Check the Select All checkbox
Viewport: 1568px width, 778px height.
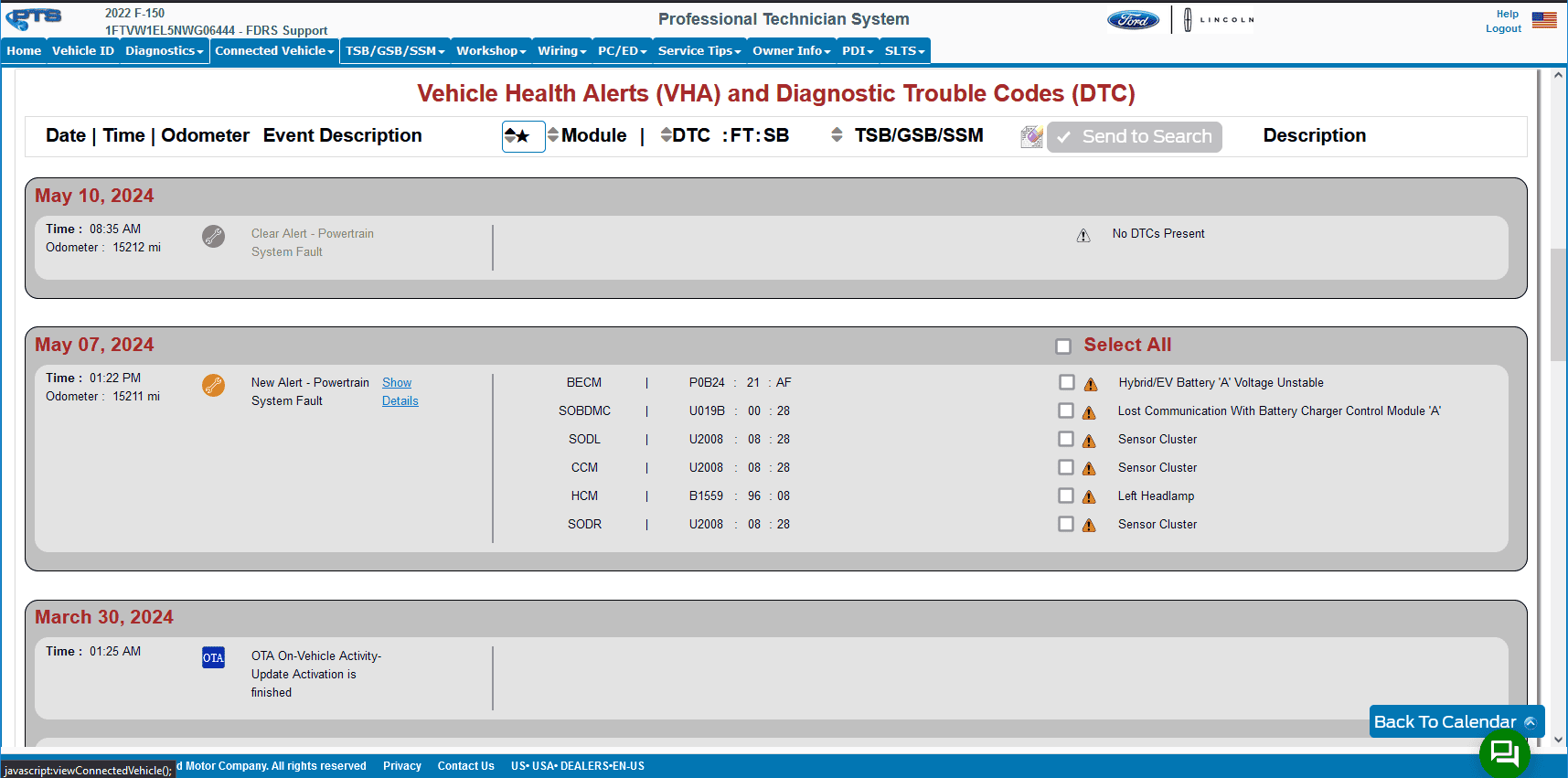(x=1063, y=346)
